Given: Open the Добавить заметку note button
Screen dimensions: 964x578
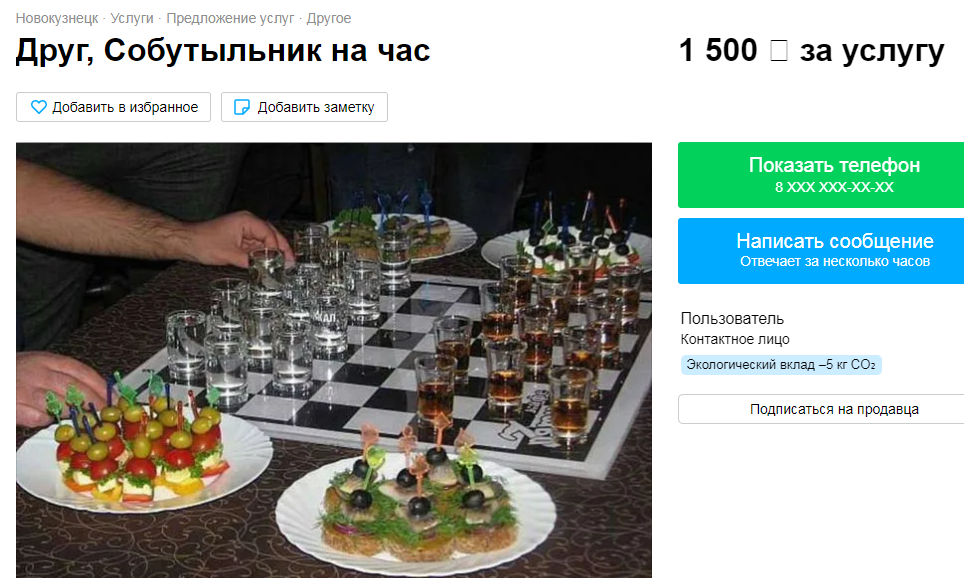Looking at the screenshot, I should (x=304, y=107).
